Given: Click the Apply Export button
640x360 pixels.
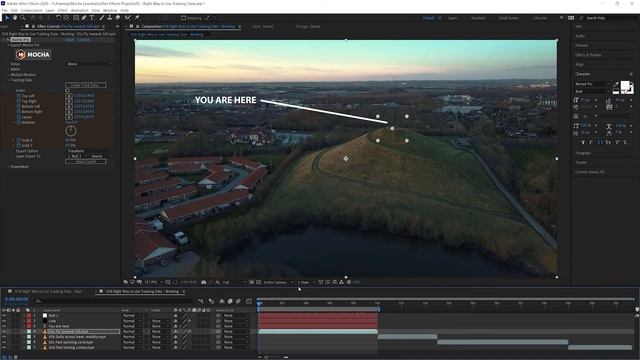Looking at the screenshot, I should [86, 162].
